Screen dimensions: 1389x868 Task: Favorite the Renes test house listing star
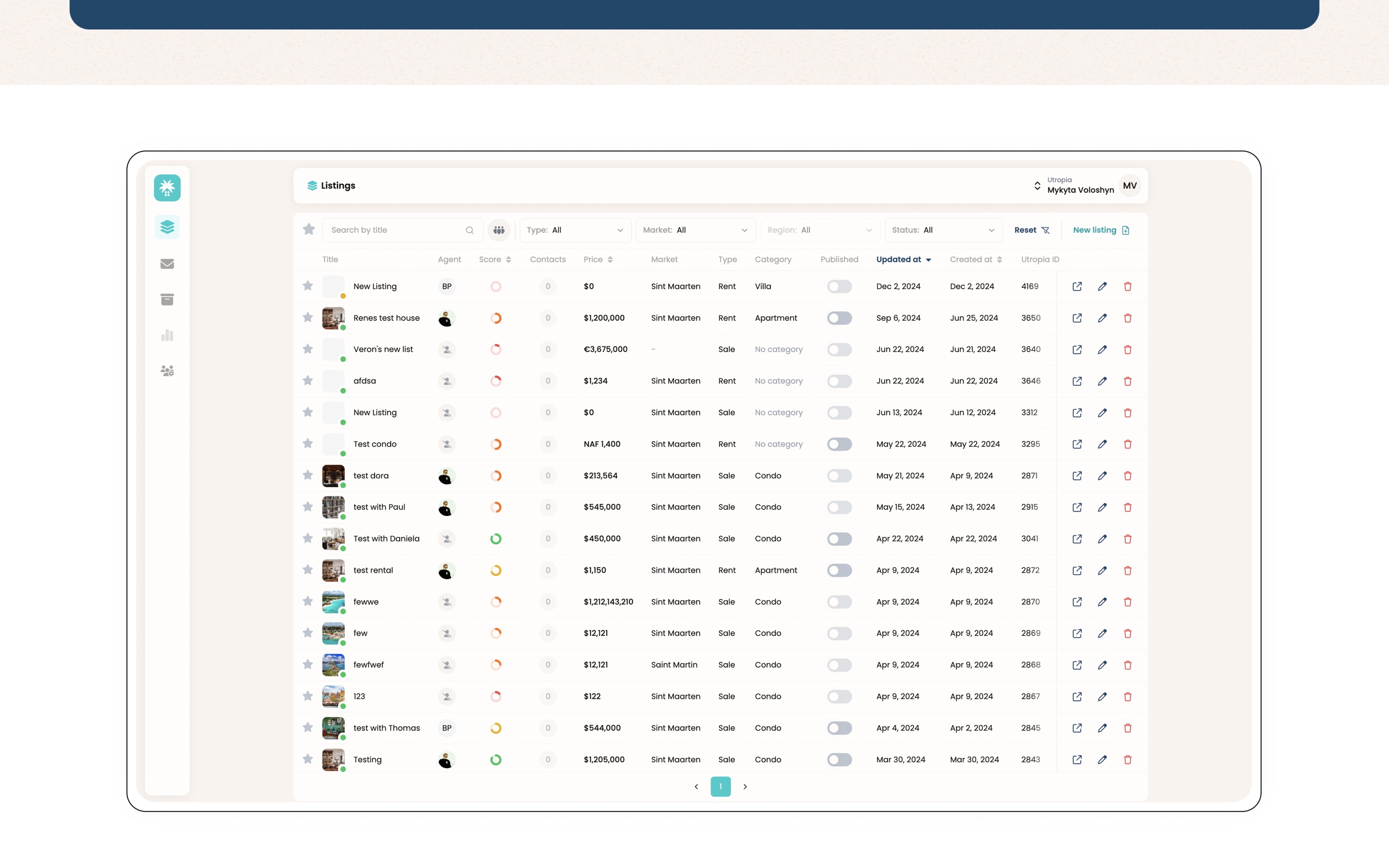tap(308, 317)
